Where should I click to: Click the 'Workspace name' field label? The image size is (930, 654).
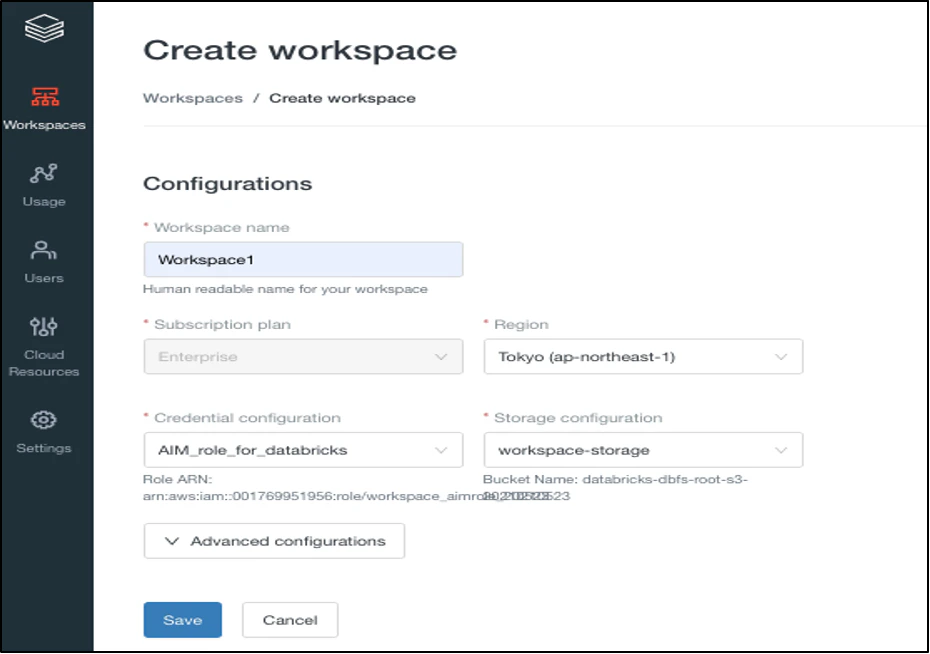click(x=222, y=228)
